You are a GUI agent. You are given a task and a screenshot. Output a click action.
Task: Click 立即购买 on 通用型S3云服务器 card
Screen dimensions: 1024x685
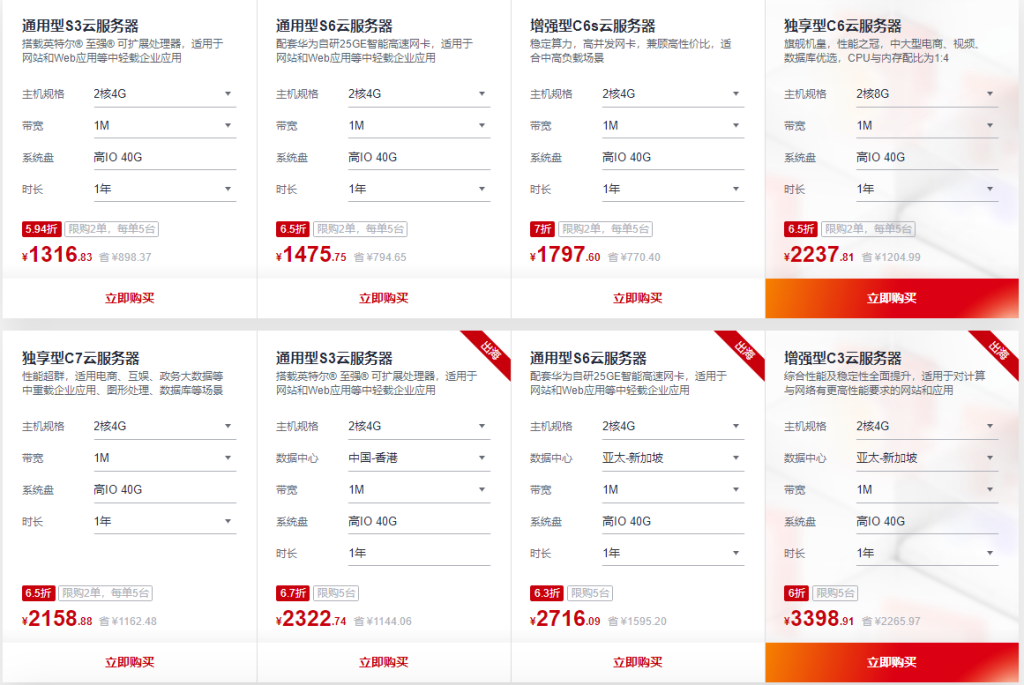click(130, 298)
